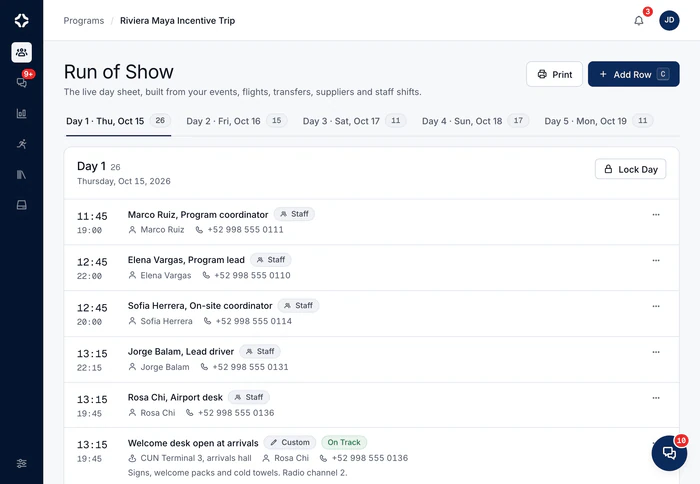Screen dimensions: 700x484
Task: Click person icon beside Elena Vargas name
Action: [132, 275]
